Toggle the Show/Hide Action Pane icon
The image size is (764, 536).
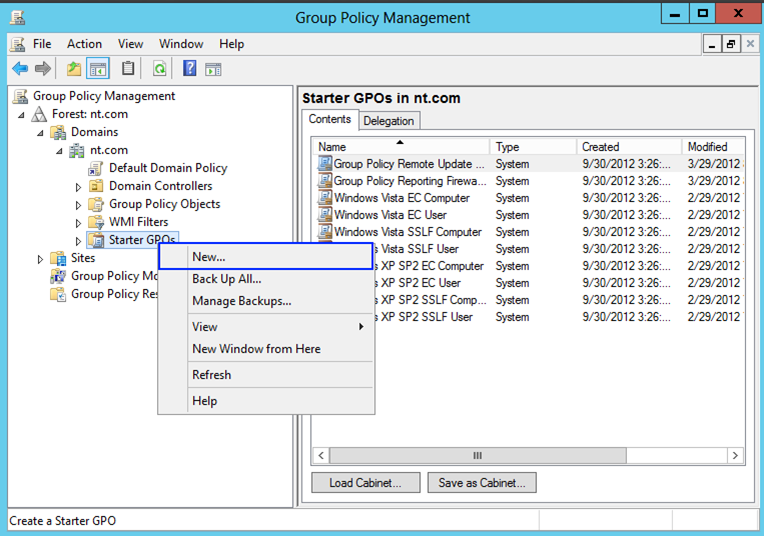pyautogui.click(x=213, y=69)
